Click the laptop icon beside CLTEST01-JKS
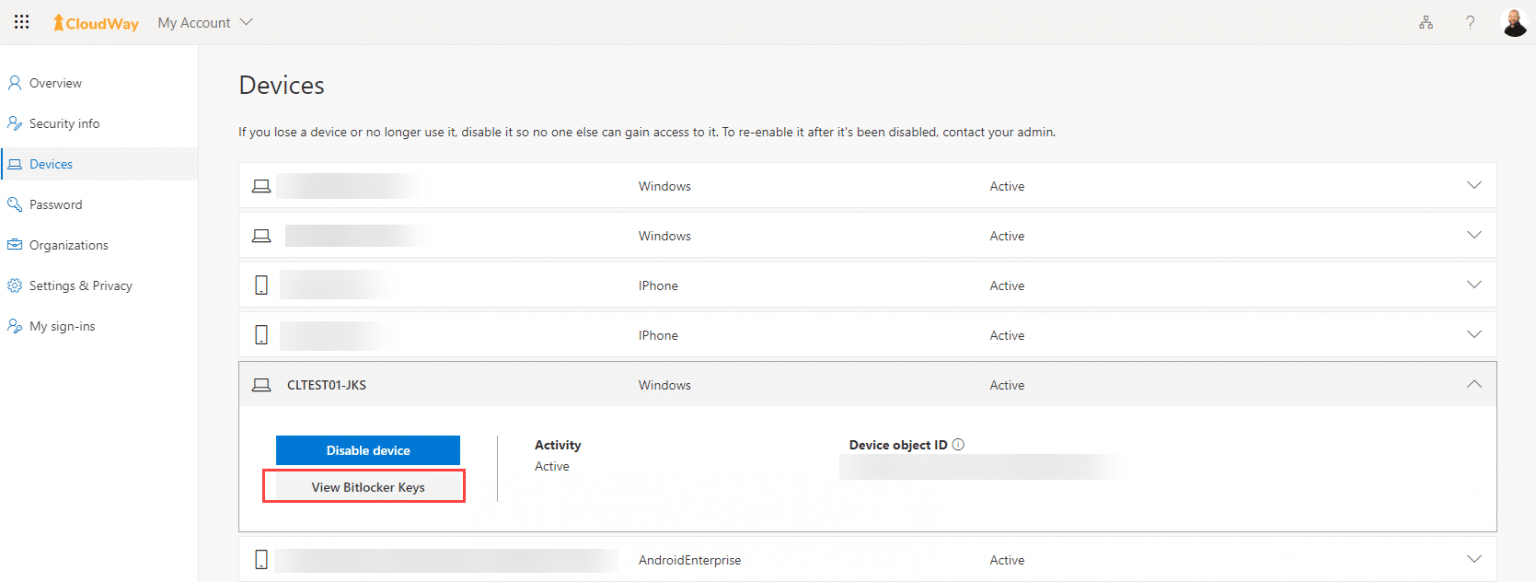The width and height of the screenshot is (1536, 582). tap(261, 384)
